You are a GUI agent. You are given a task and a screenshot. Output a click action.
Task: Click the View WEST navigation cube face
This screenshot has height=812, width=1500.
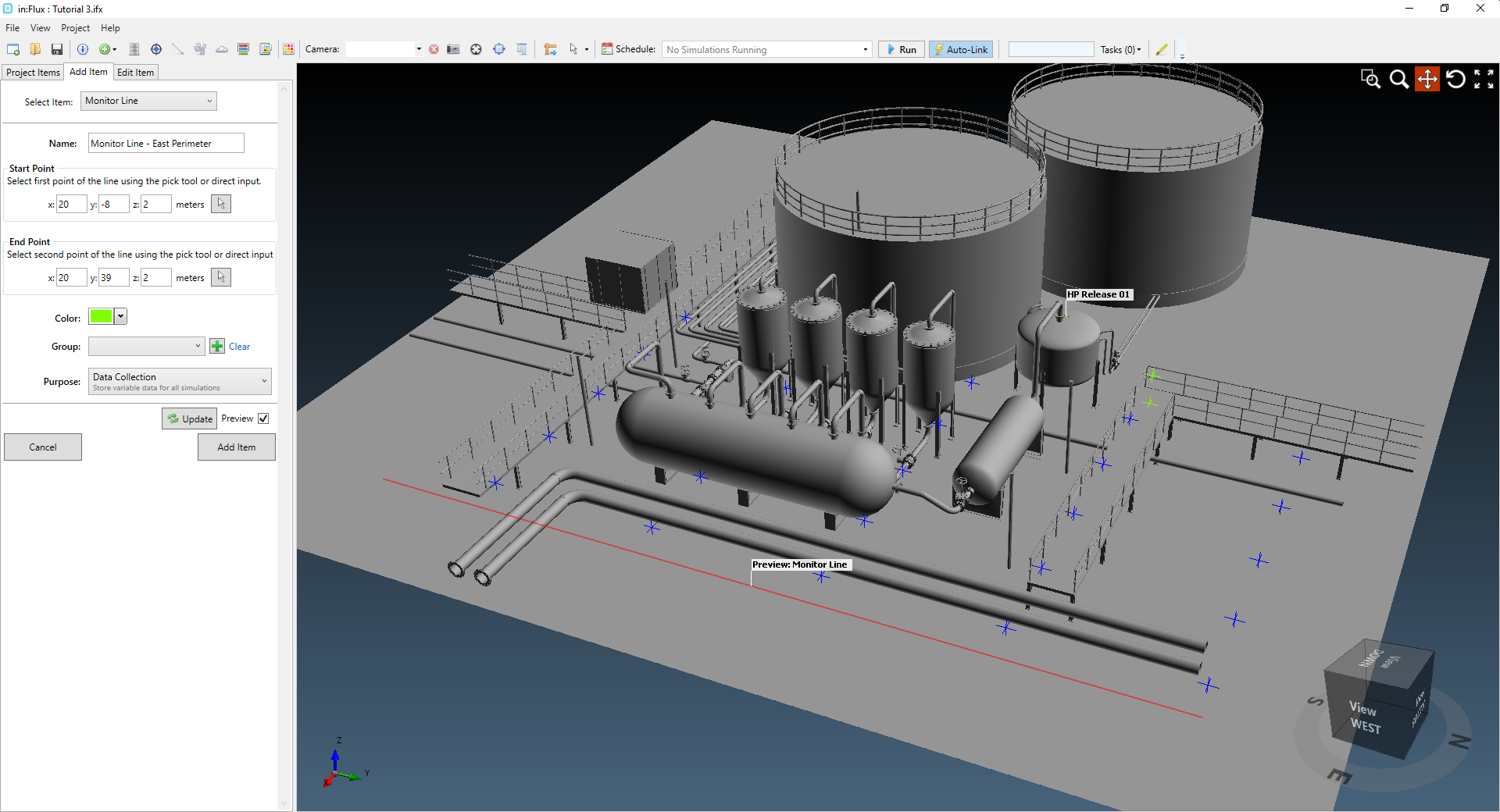coord(1364,718)
